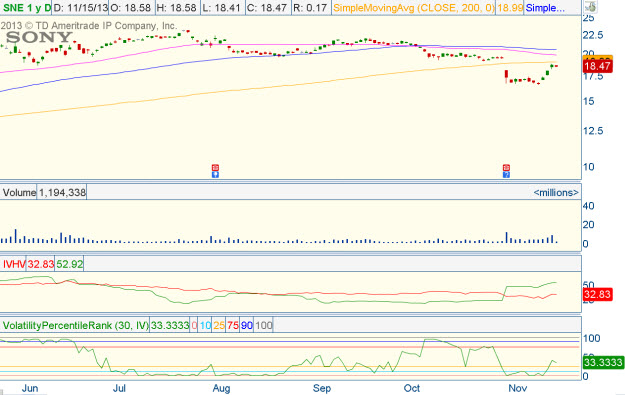This screenshot has height=395, width=625.
Task: Click the 12.5 price axis label
Action: tap(593, 131)
